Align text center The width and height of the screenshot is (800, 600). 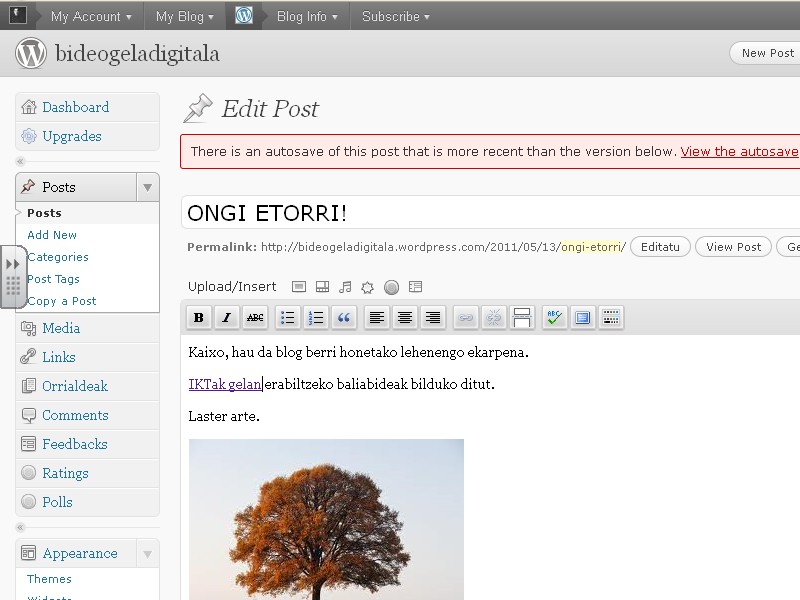click(x=405, y=317)
